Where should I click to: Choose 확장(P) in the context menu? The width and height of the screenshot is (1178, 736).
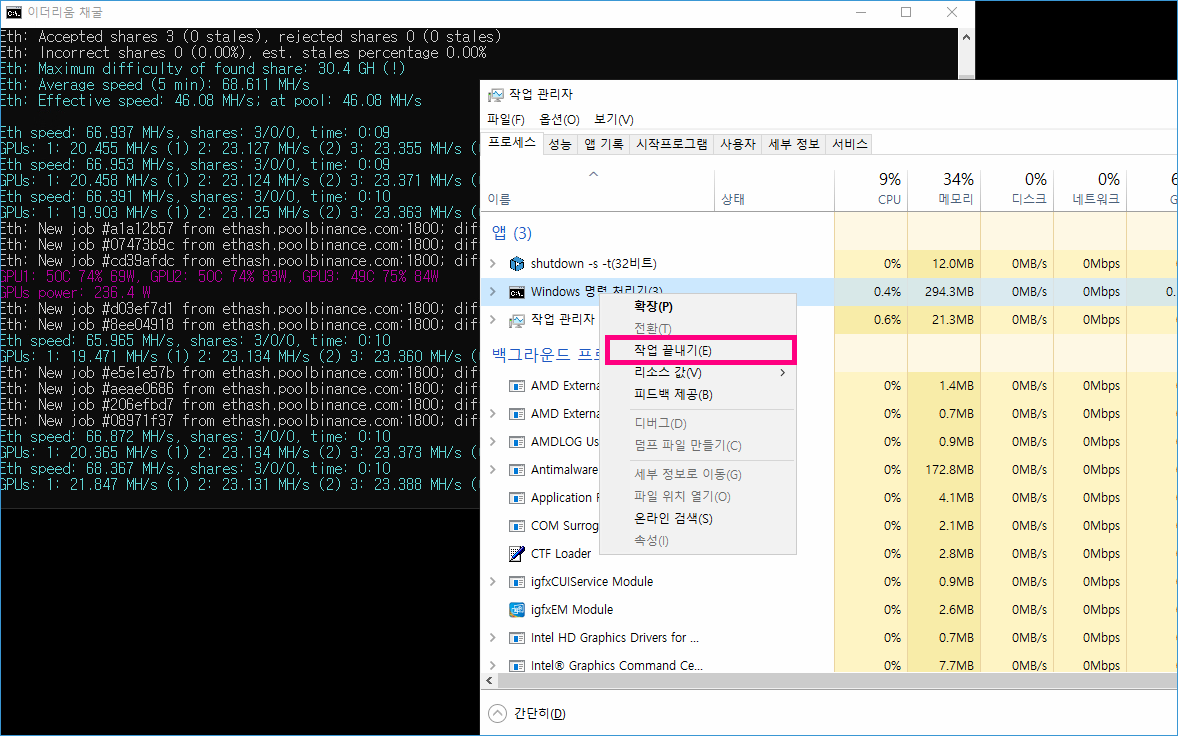click(698, 306)
